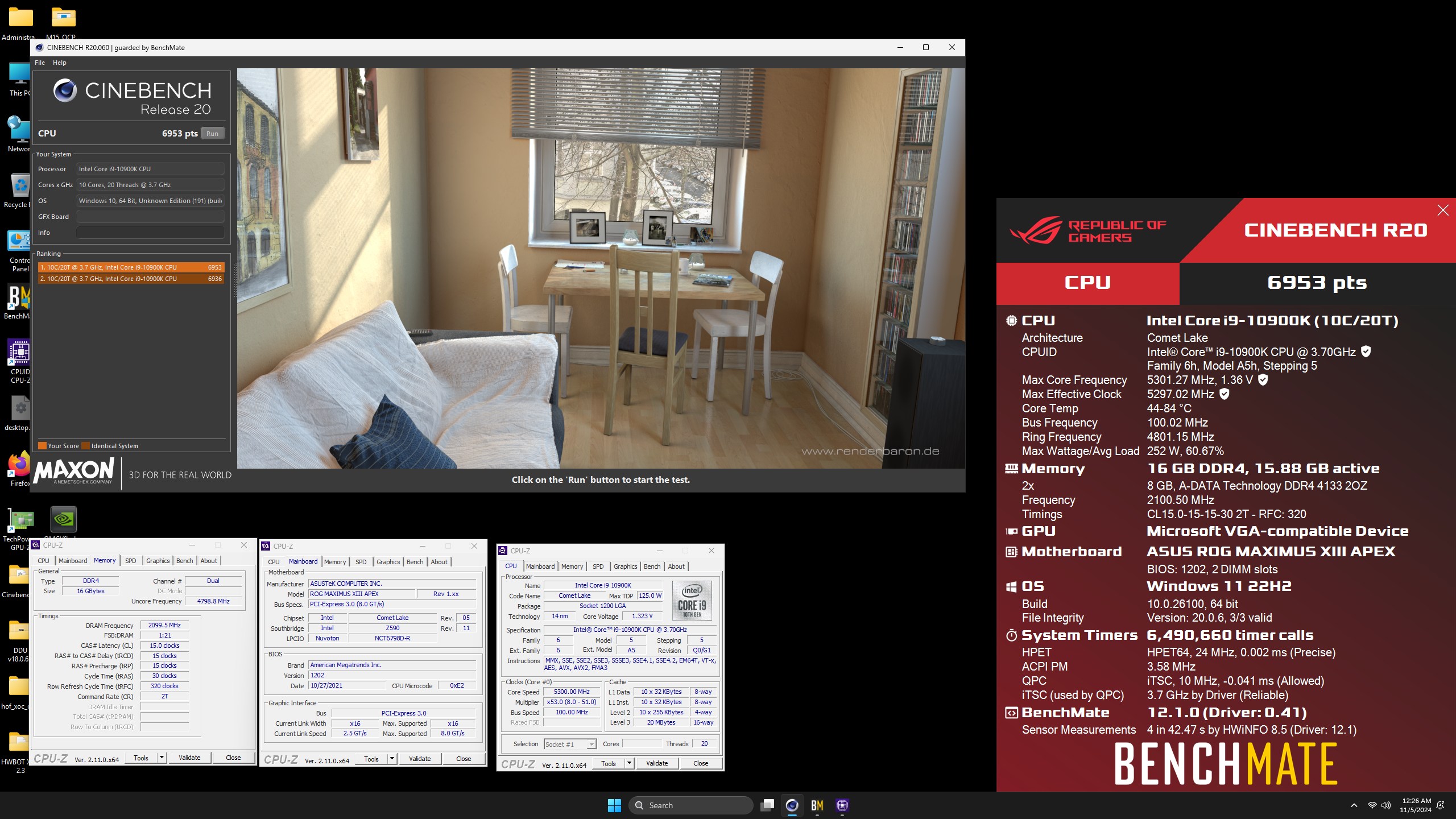Click the Intel Core i9 logo in CPU-Z
Image resolution: width=1456 pixels, height=819 pixels.
click(692, 600)
